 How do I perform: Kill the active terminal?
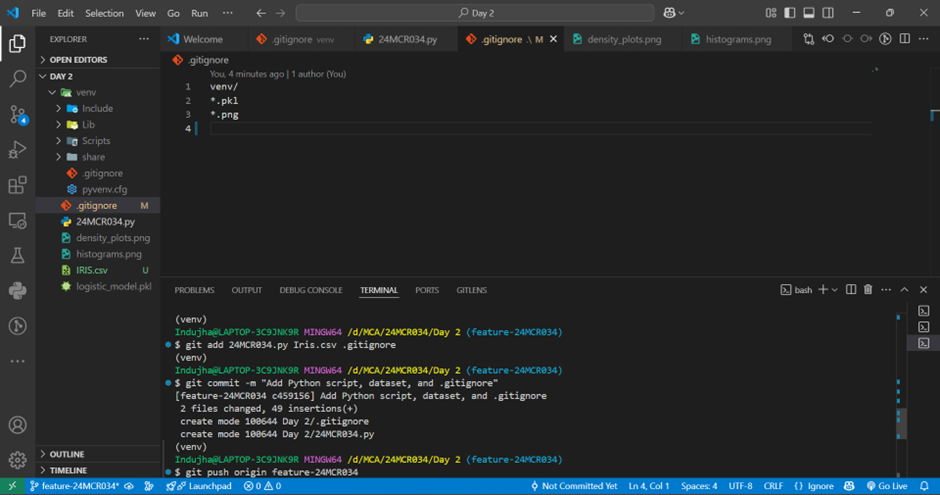pyautogui.click(x=868, y=289)
